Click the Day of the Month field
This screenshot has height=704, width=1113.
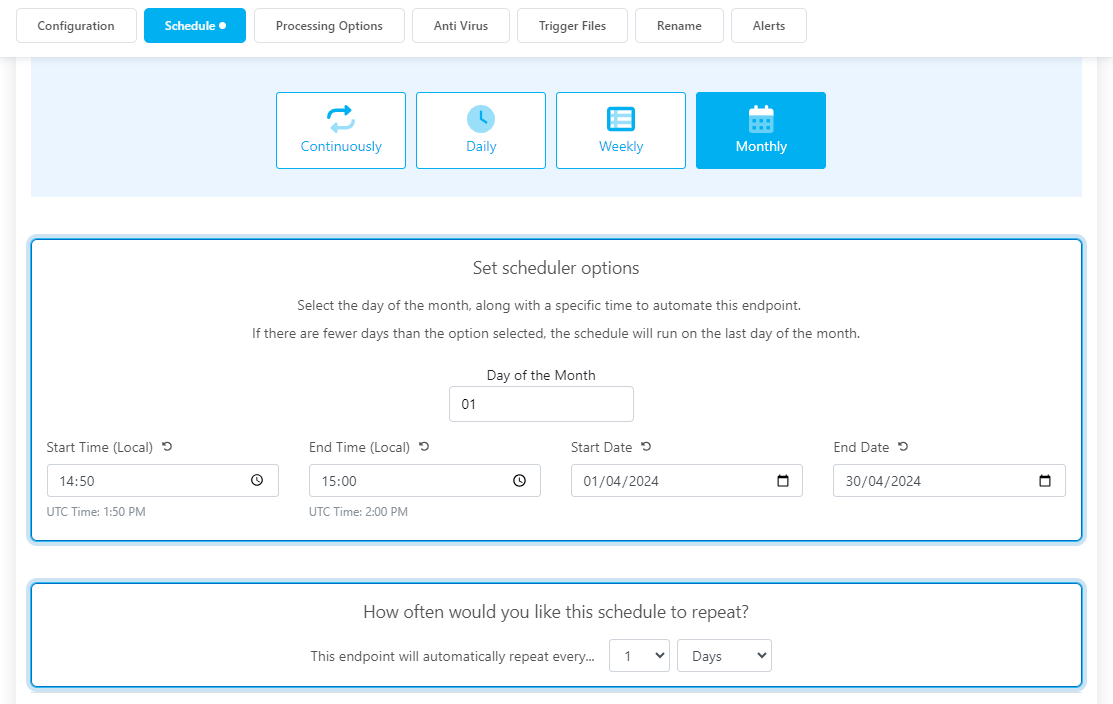pyautogui.click(x=541, y=404)
